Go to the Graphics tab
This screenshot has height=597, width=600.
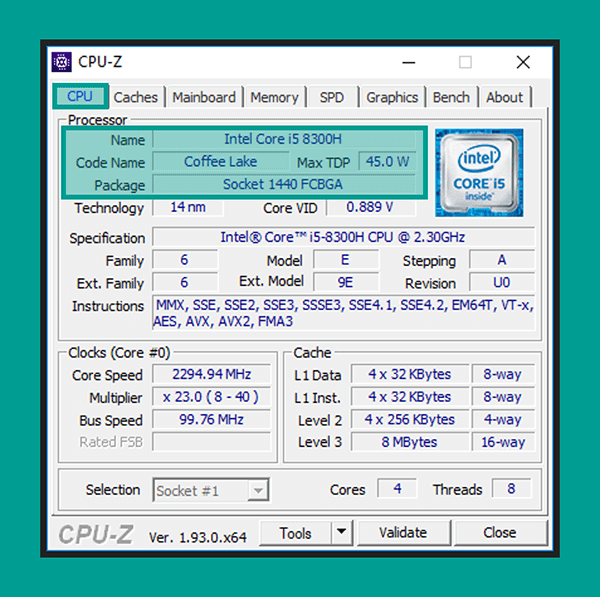point(392,97)
